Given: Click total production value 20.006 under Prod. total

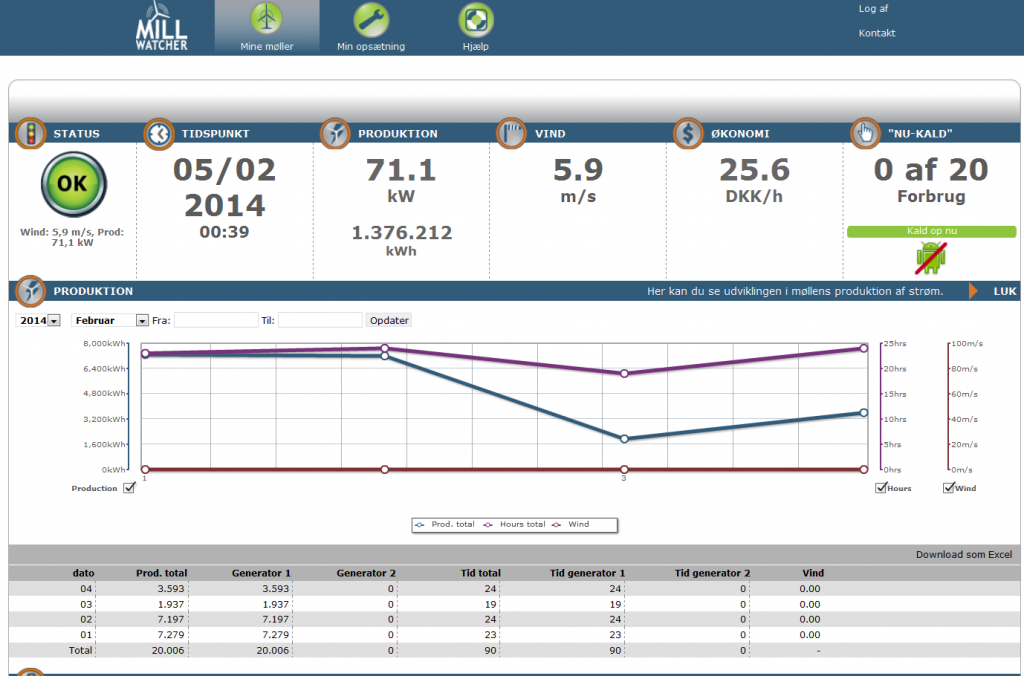Looking at the screenshot, I should [168, 651].
